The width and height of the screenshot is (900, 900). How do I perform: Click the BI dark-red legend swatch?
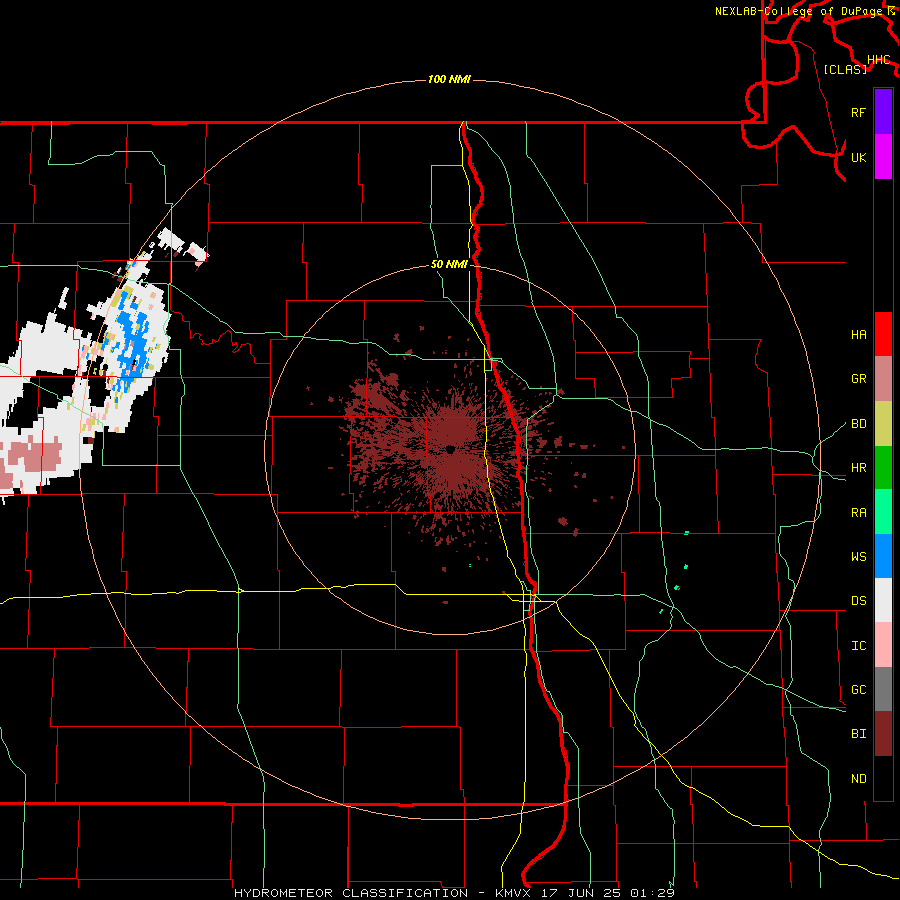(883, 734)
